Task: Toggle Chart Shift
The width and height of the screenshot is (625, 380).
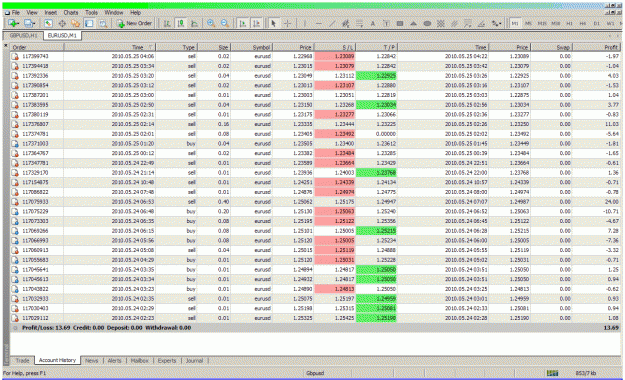Action: [x=256, y=24]
